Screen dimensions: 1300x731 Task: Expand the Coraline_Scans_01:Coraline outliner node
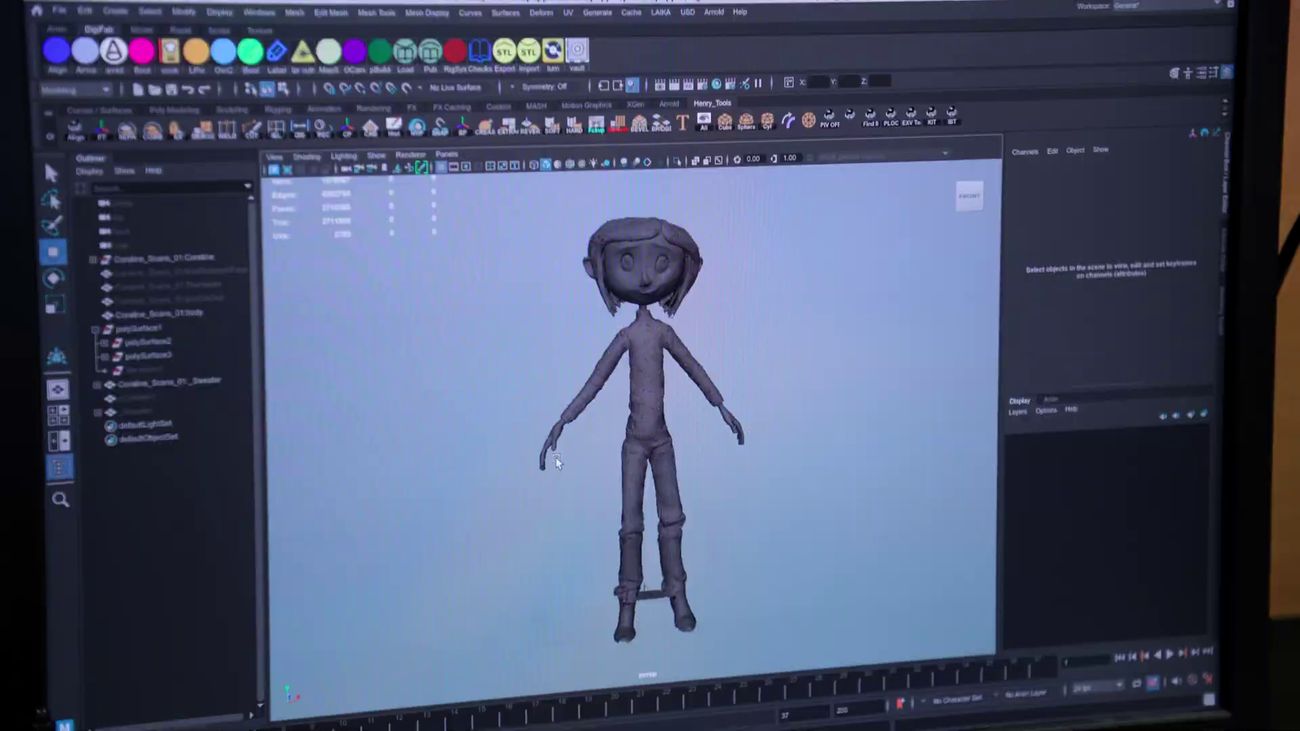tap(93, 259)
